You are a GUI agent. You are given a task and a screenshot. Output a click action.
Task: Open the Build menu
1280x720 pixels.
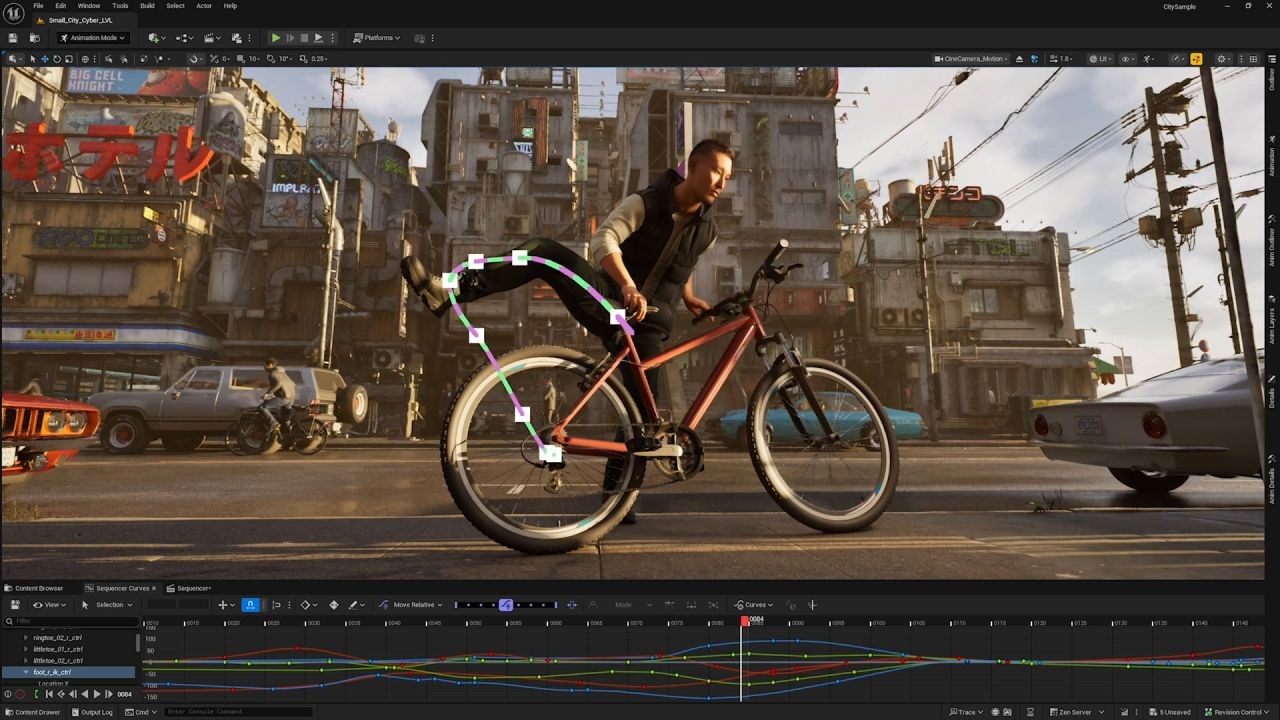147,6
